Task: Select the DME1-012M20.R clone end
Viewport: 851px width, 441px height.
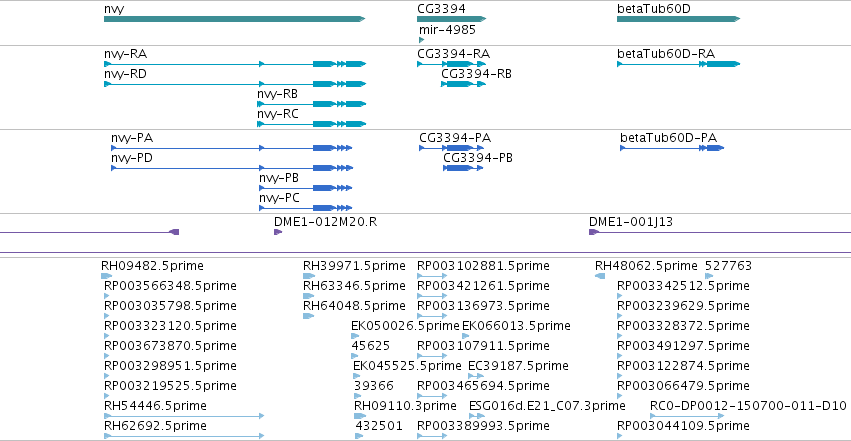Action: 278,232
